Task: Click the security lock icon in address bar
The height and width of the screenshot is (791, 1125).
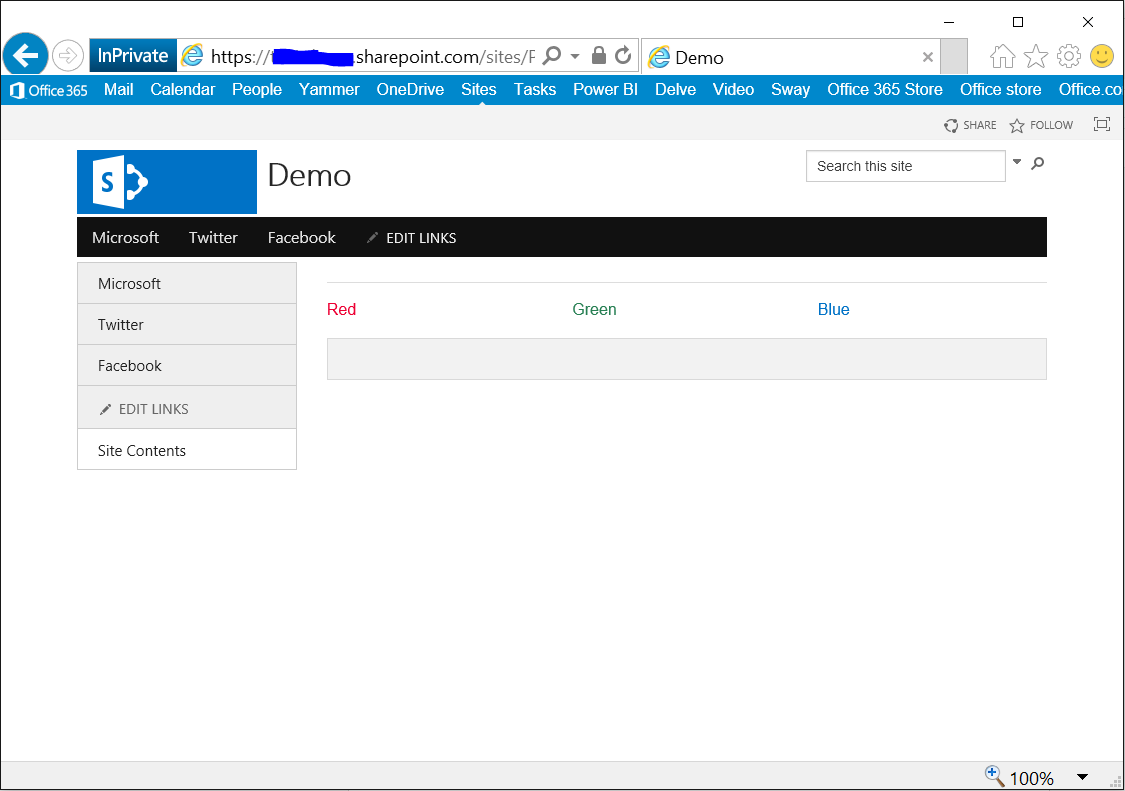Action: [x=598, y=55]
